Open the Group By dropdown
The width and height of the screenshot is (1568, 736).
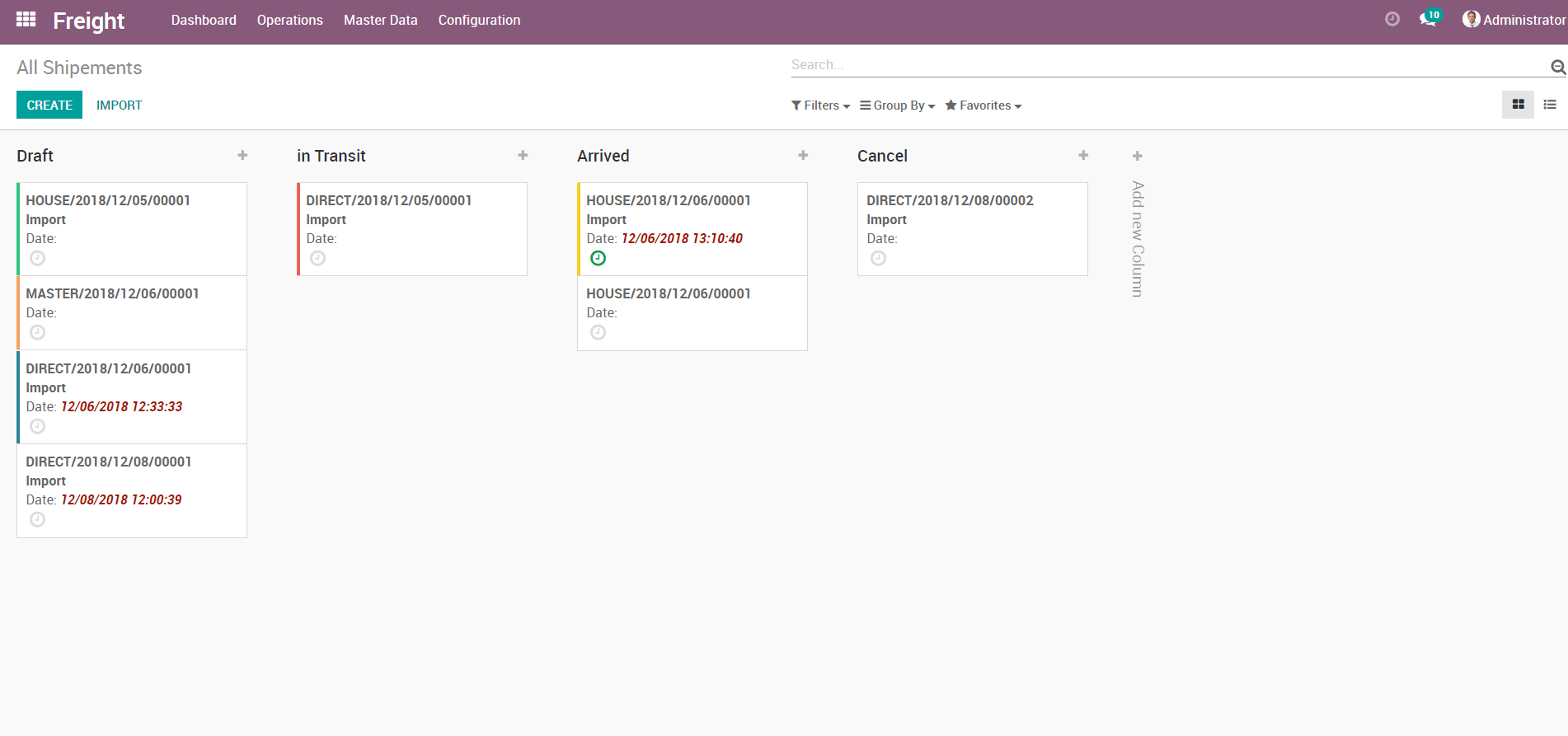(897, 105)
